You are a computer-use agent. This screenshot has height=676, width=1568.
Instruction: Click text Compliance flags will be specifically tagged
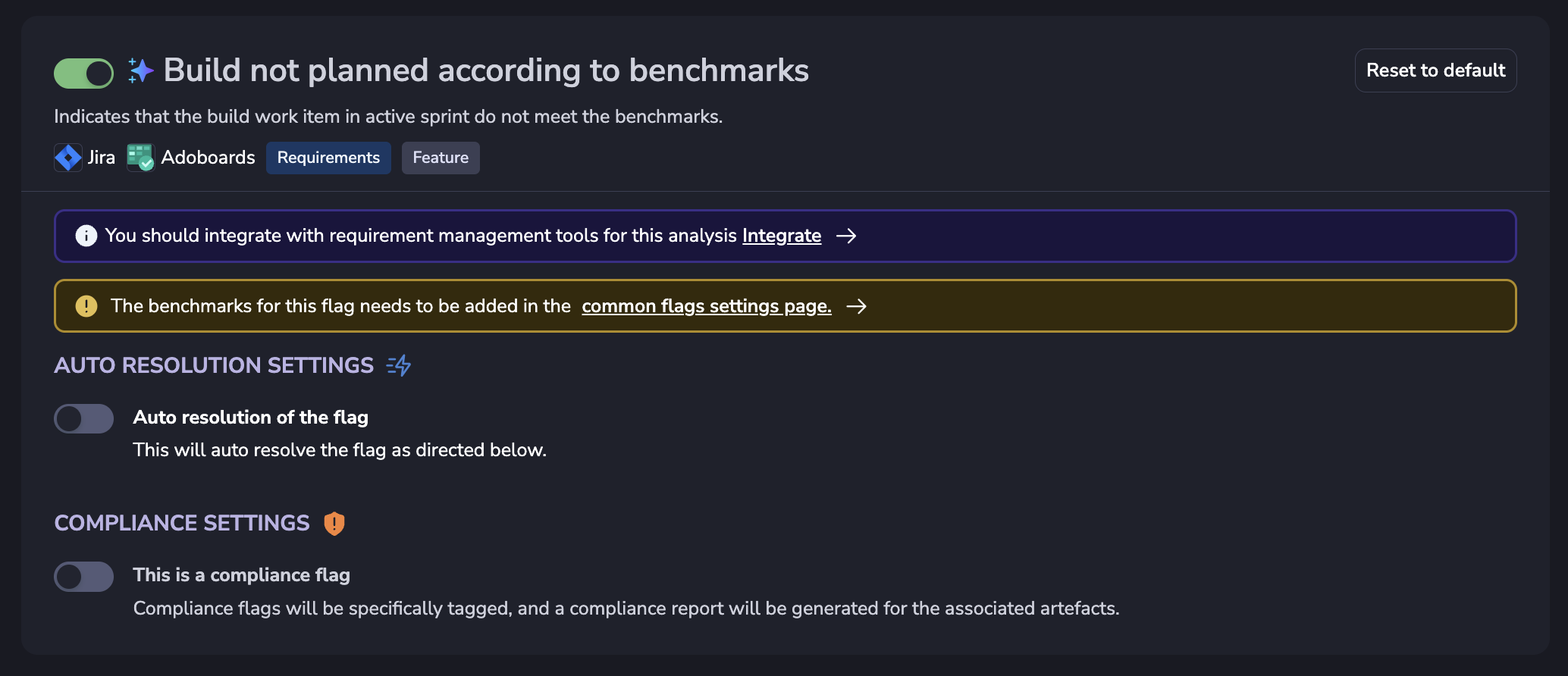(626, 609)
